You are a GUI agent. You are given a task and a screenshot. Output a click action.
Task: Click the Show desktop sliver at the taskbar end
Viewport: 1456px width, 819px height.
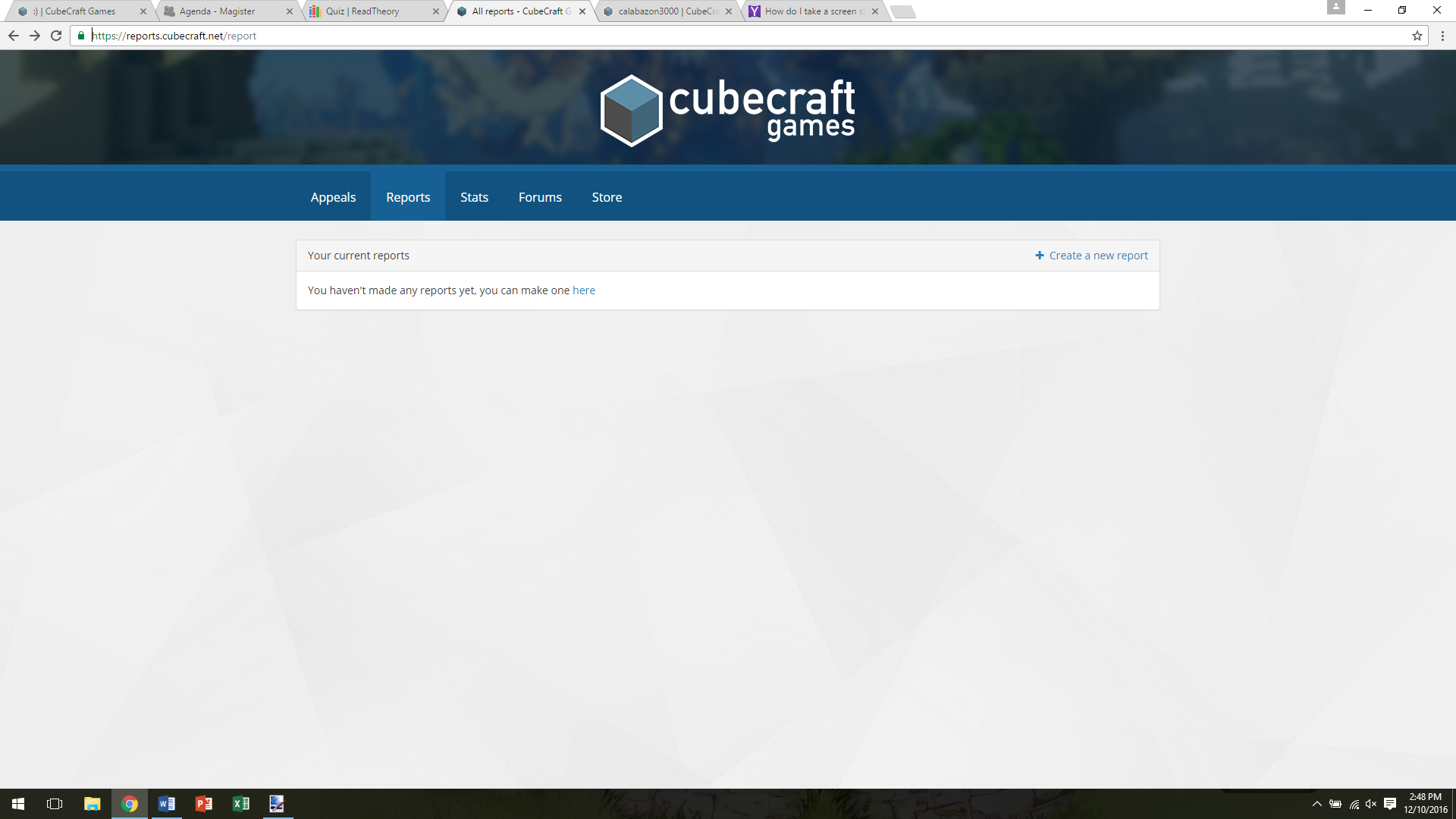[1453, 804]
